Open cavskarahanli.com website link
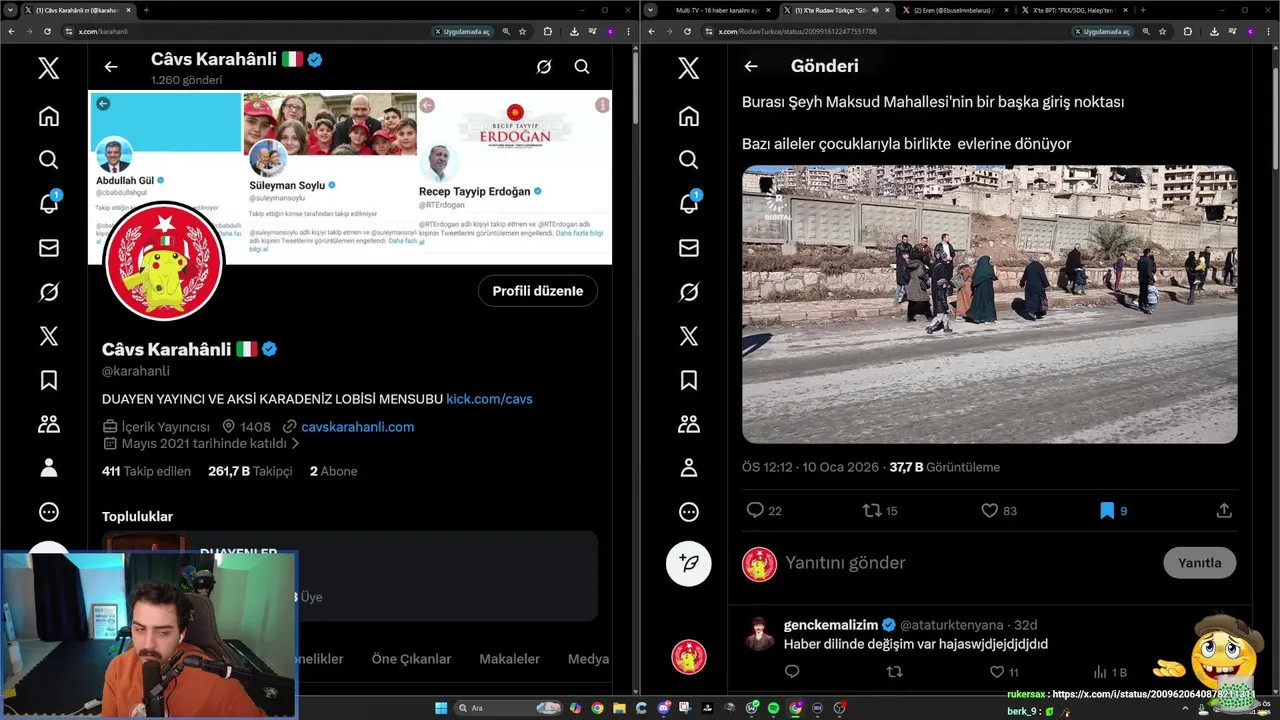Screen dimensions: 1280x720 [x=357, y=427]
